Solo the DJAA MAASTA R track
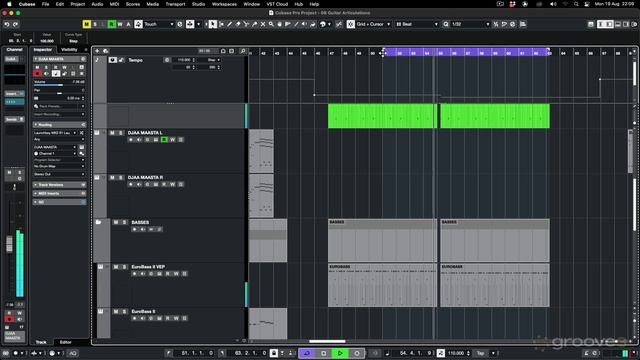The image size is (640, 360). pyautogui.click(x=121, y=178)
